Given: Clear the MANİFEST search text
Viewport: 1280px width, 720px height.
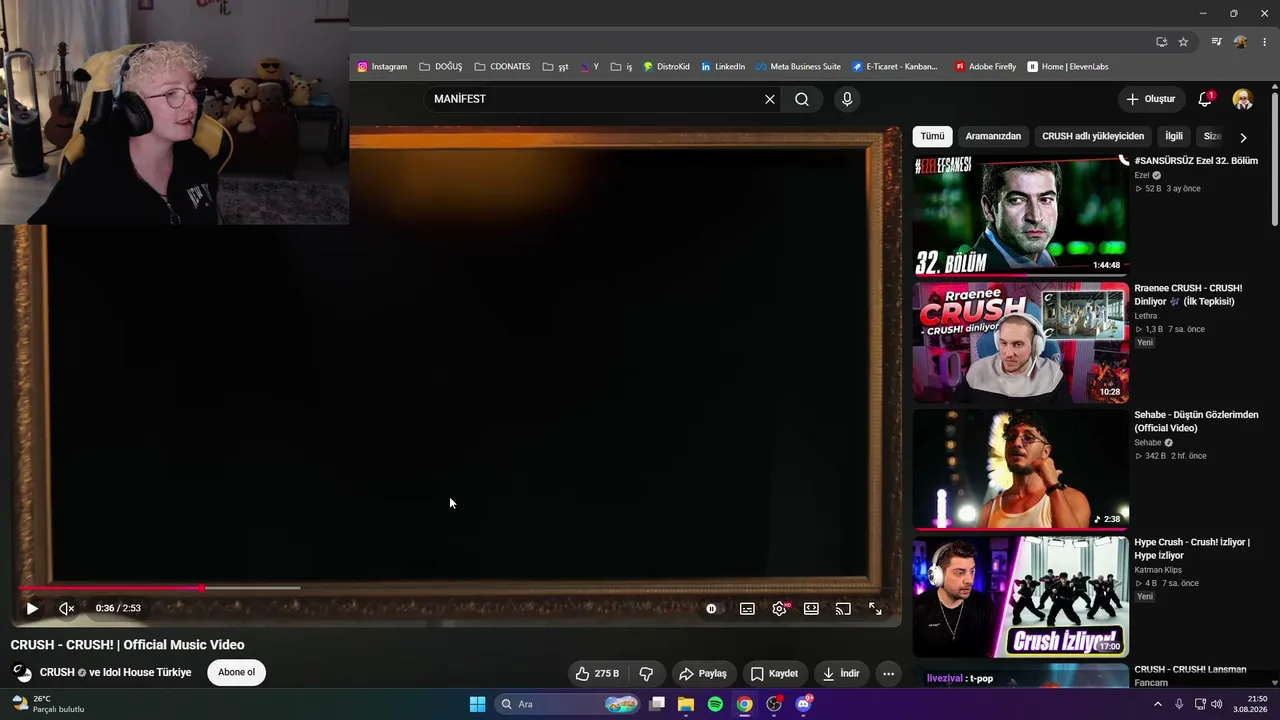Looking at the screenshot, I should (770, 99).
